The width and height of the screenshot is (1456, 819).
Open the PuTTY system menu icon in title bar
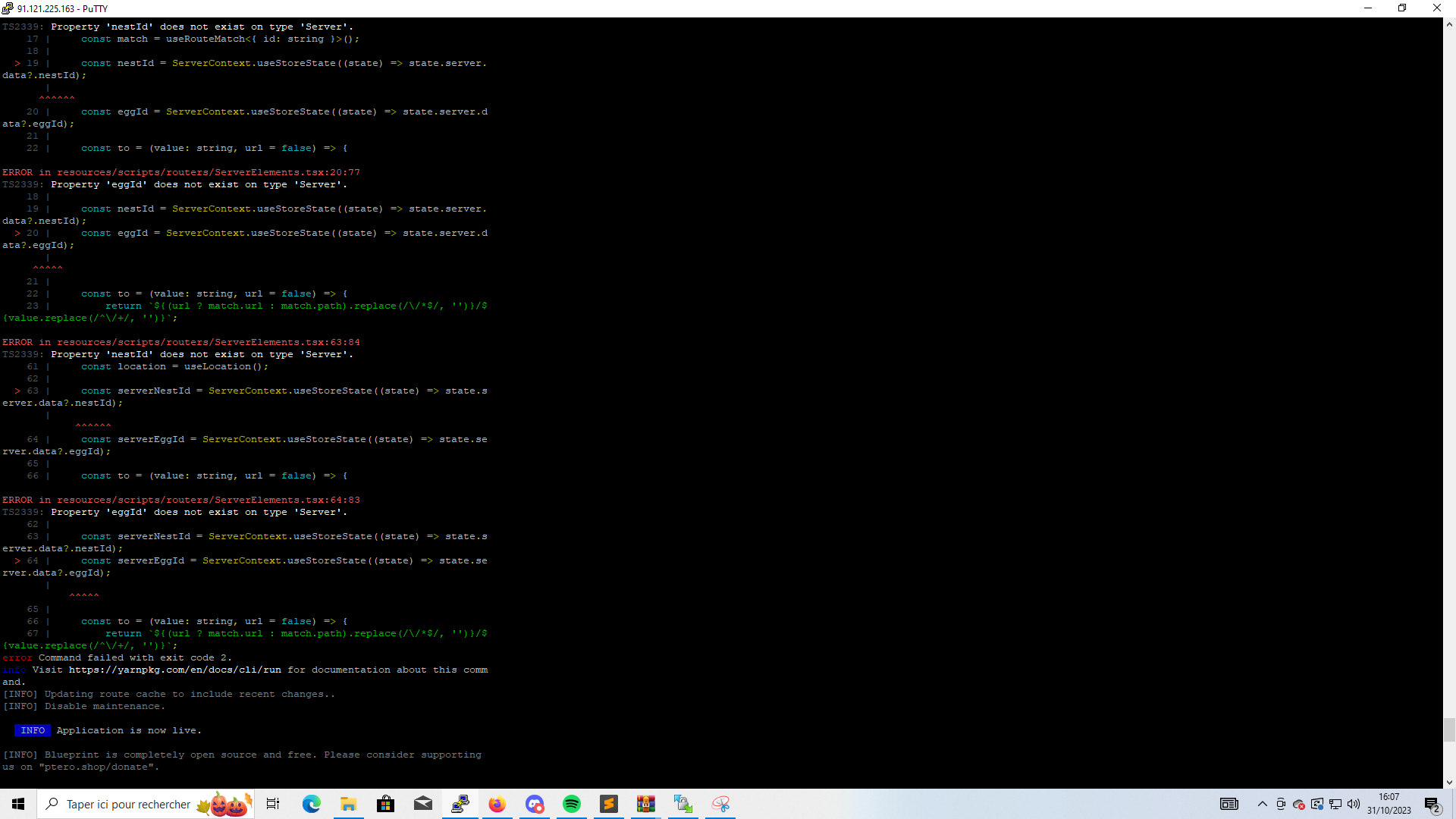tap(8, 8)
